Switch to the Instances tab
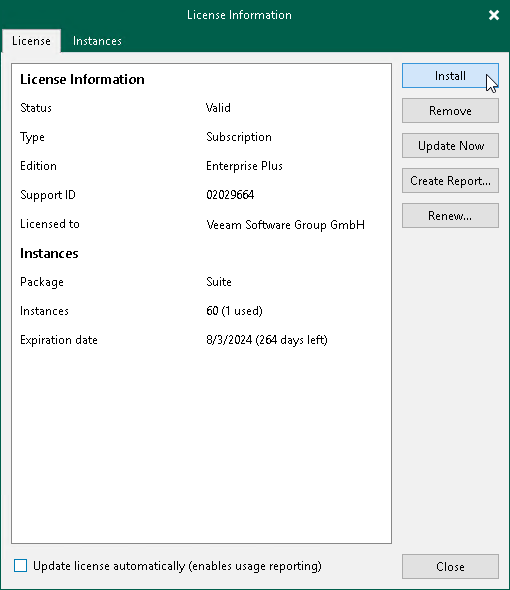This screenshot has height=590, width=510. tap(97, 41)
